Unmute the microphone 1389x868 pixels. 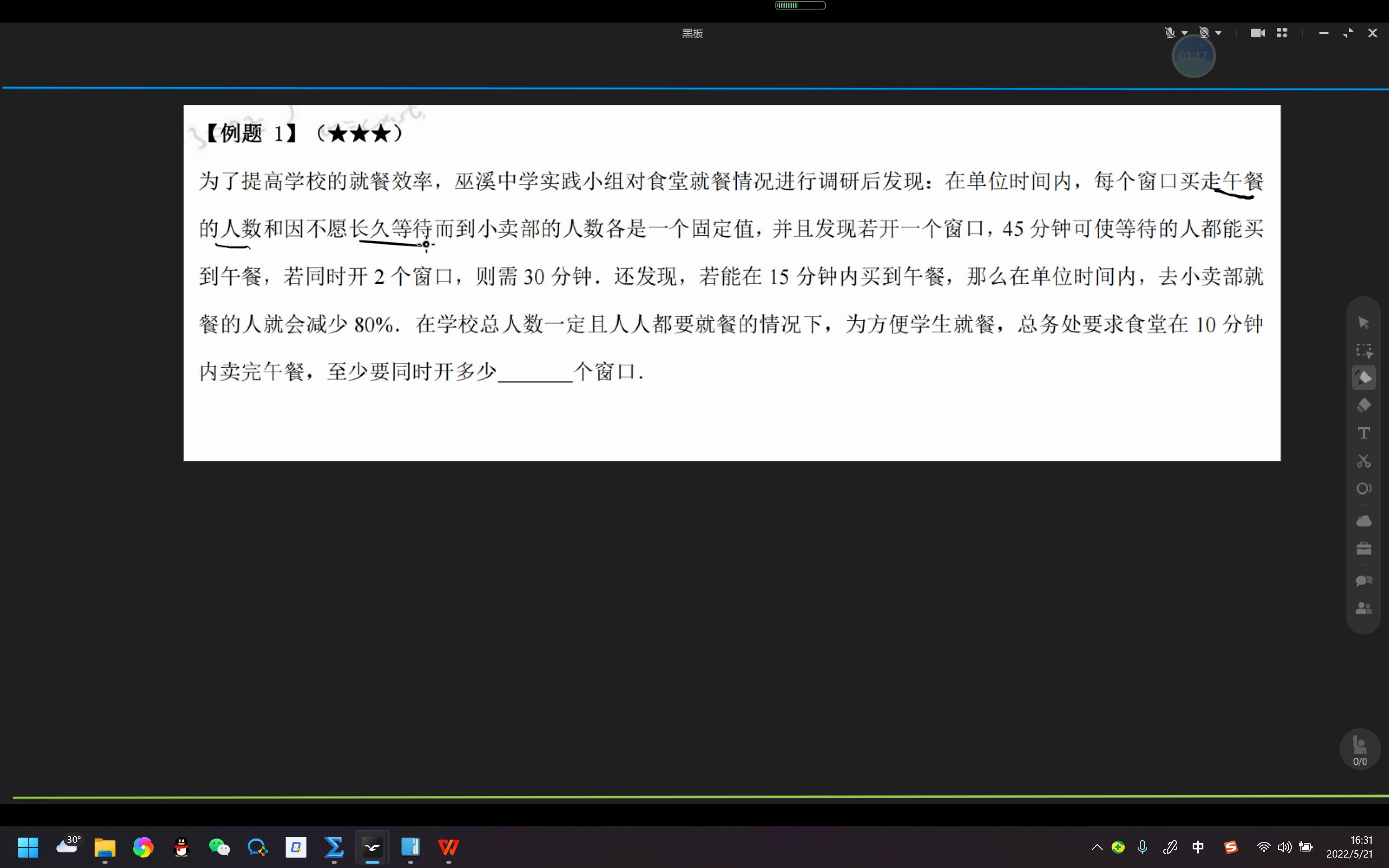(x=1170, y=33)
